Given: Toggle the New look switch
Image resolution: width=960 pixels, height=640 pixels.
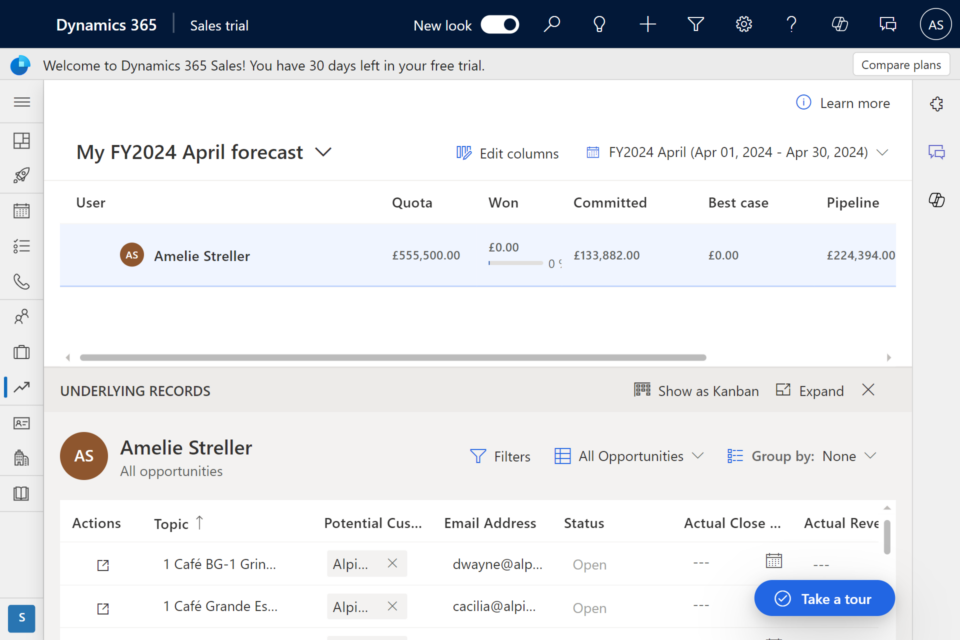Looking at the screenshot, I should coord(500,25).
